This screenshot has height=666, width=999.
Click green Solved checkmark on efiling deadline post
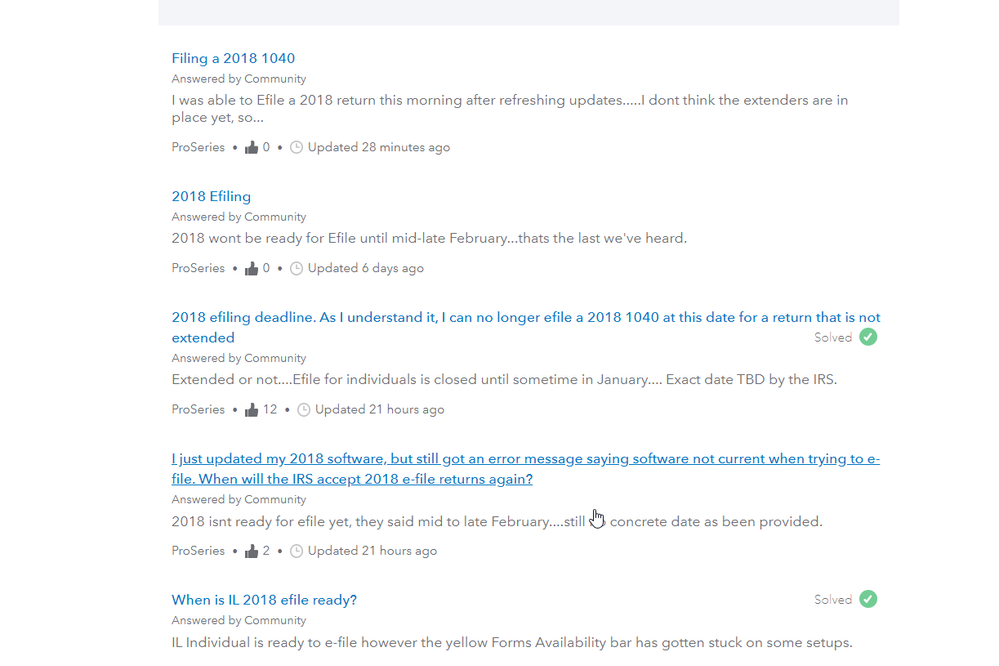point(868,337)
